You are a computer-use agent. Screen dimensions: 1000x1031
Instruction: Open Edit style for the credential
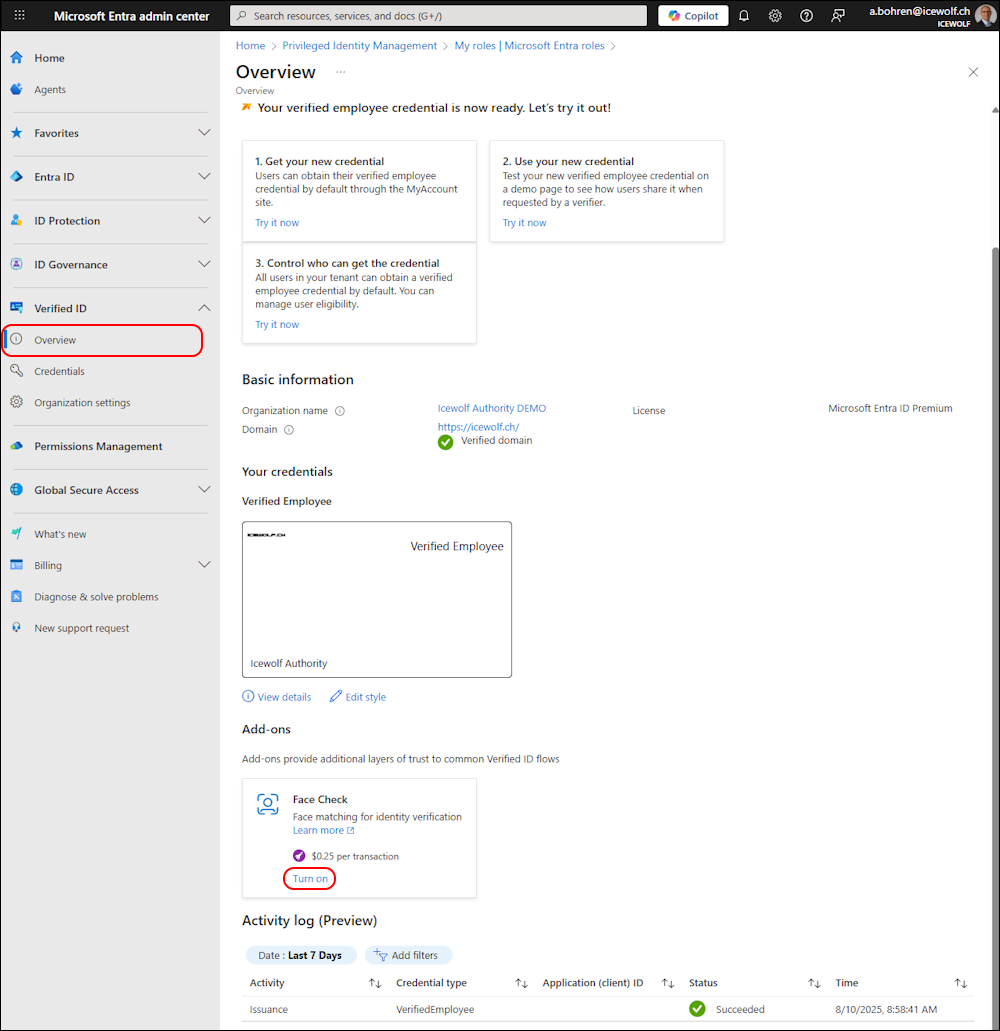pos(358,697)
